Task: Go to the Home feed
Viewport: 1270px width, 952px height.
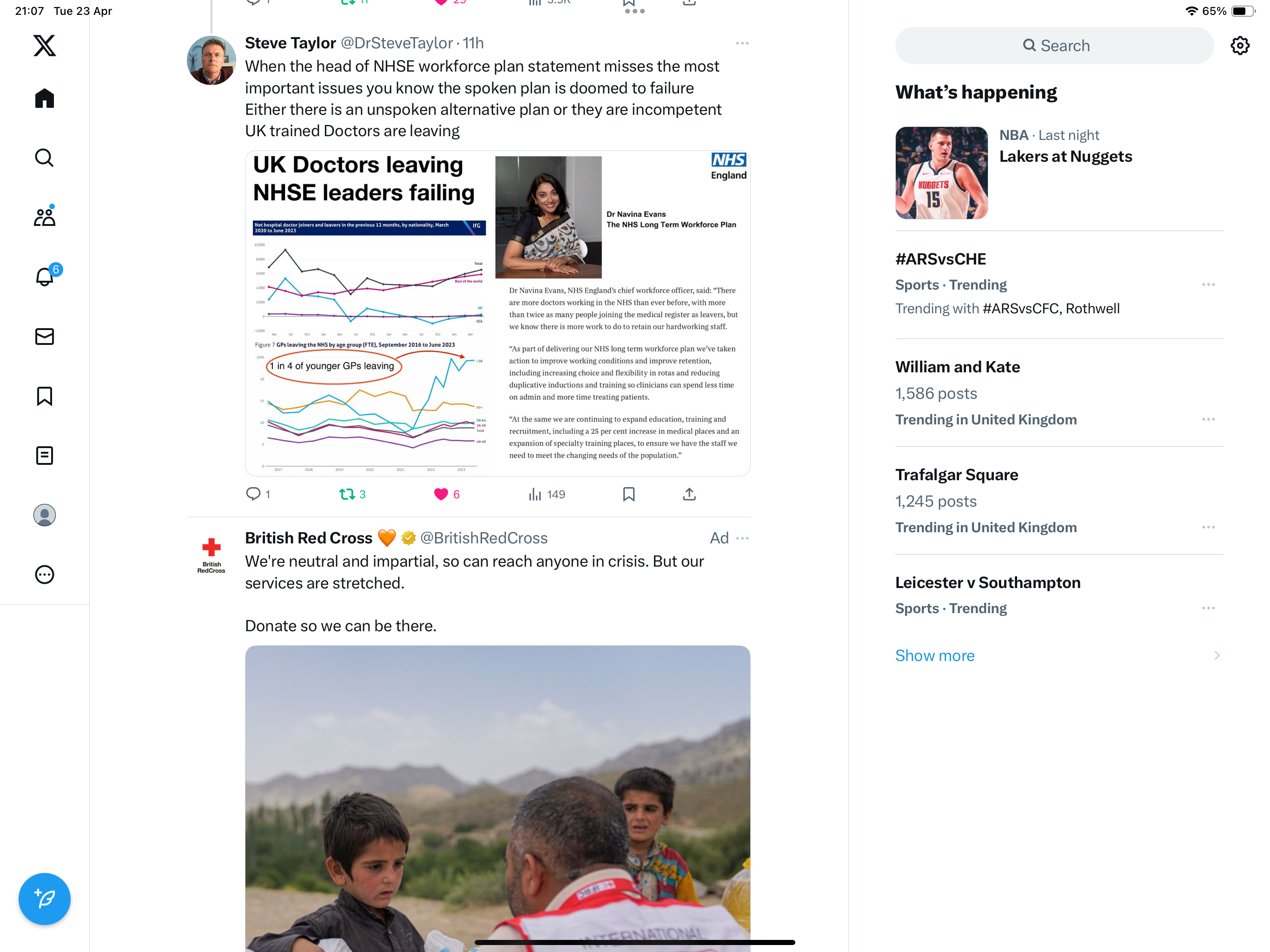Action: 44,98
